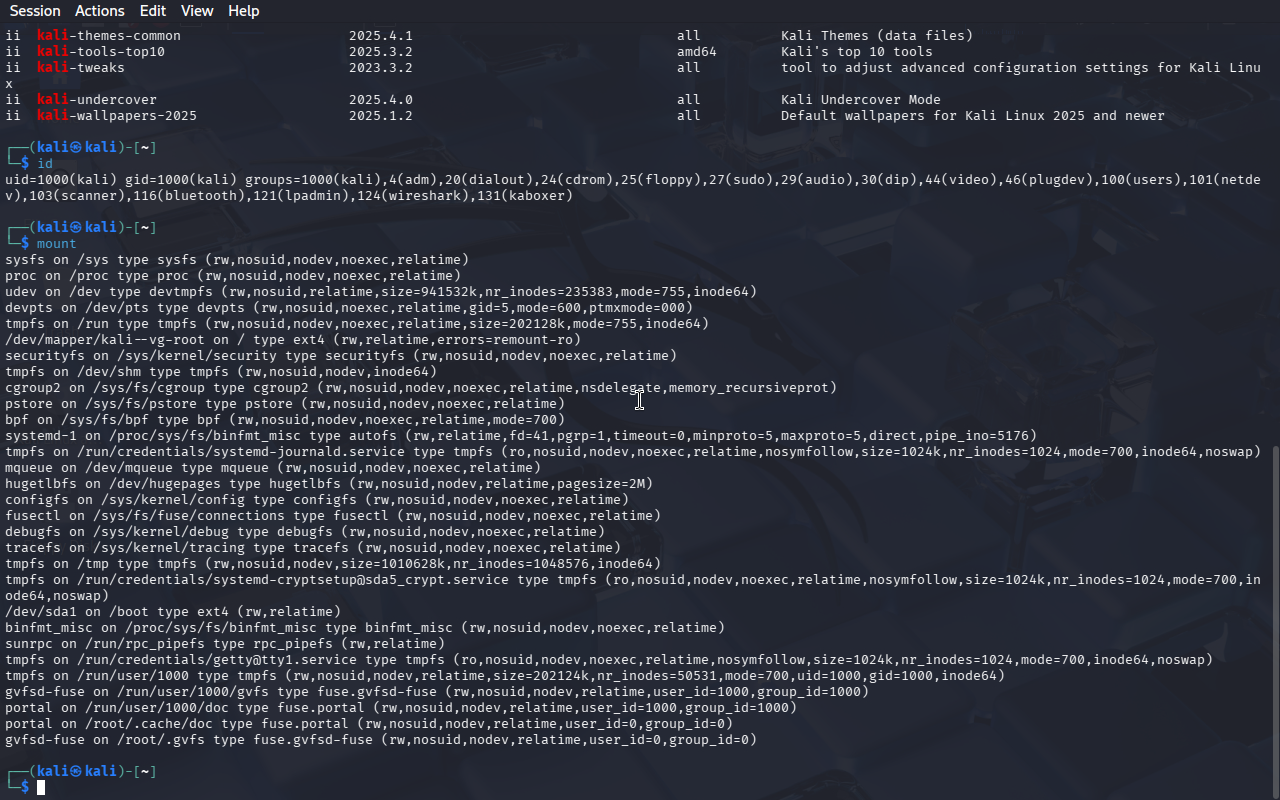
Task: Open the Help menu
Action: 243,11
